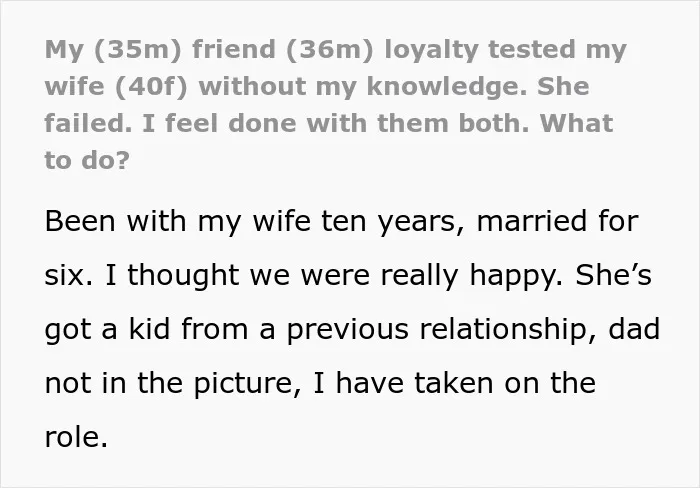700x488 pixels.
Task: Click the "(36m)" age tag in title
Action: pyautogui.click(x=329, y=50)
